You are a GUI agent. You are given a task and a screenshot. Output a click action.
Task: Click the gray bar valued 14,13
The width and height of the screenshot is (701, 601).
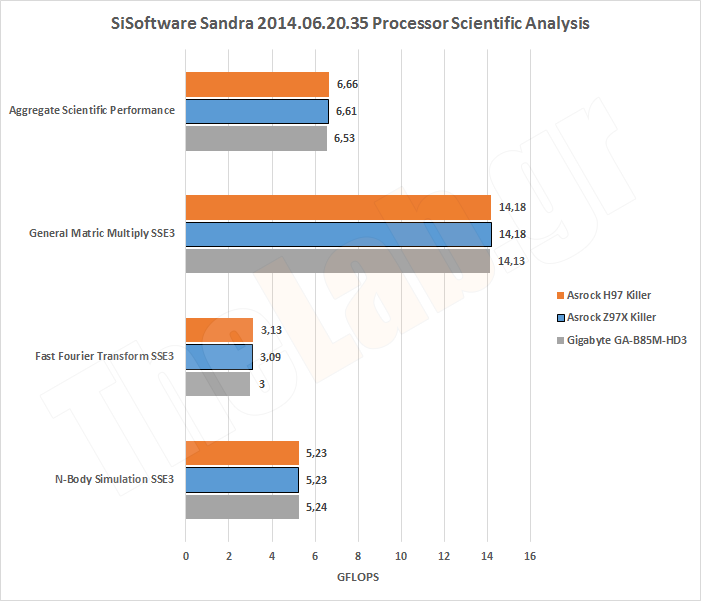tap(337, 261)
